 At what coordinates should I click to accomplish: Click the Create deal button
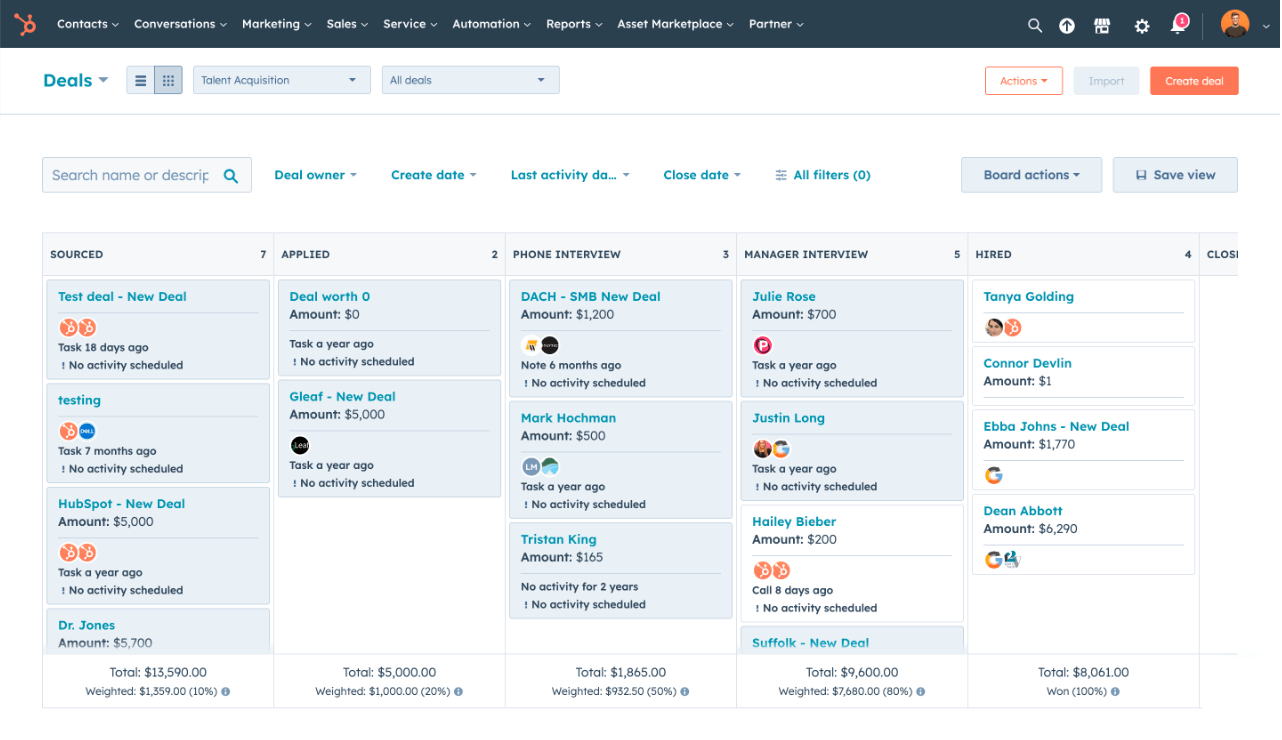(x=1194, y=81)
